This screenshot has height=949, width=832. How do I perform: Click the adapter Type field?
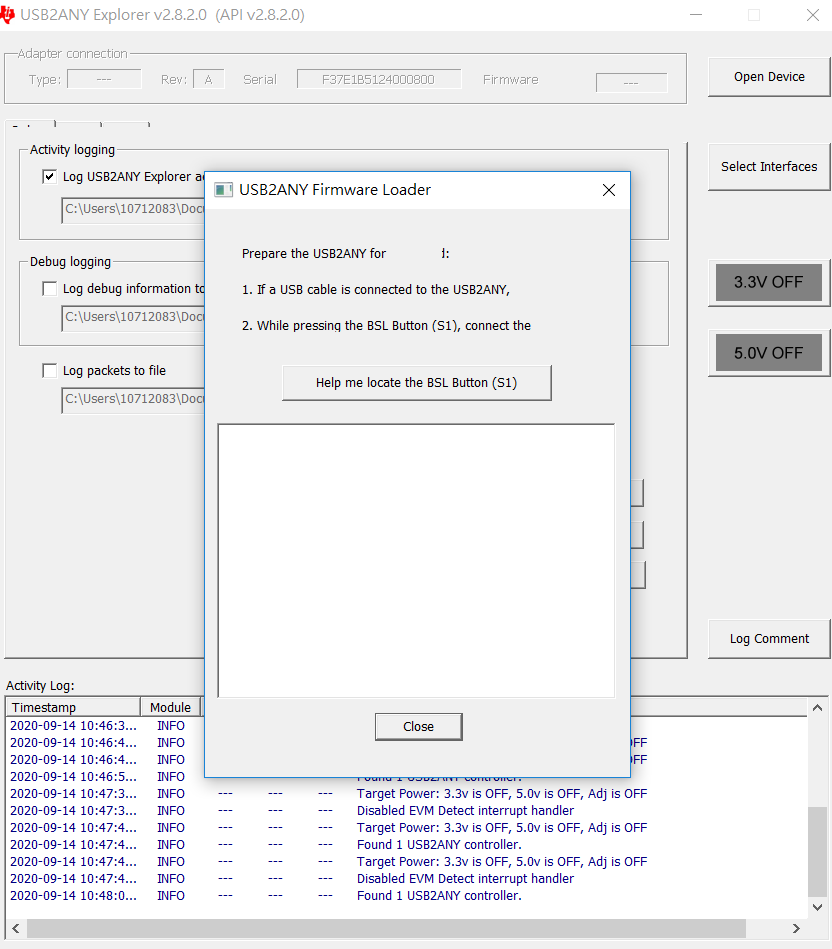(104, 79)
